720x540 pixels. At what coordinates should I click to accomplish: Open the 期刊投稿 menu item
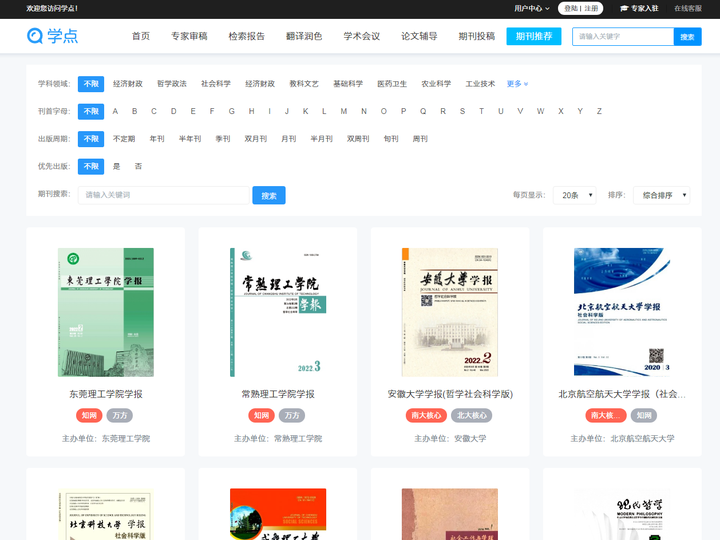[477, 36]
